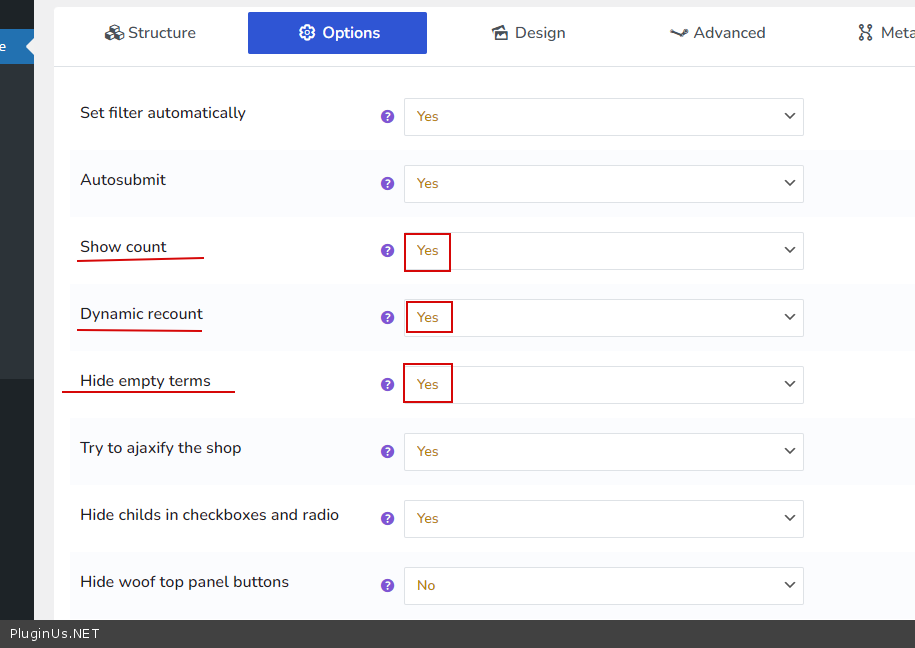Click help icon next to Autosubmit
Screen dimensions: 915x648
point(388,183)
